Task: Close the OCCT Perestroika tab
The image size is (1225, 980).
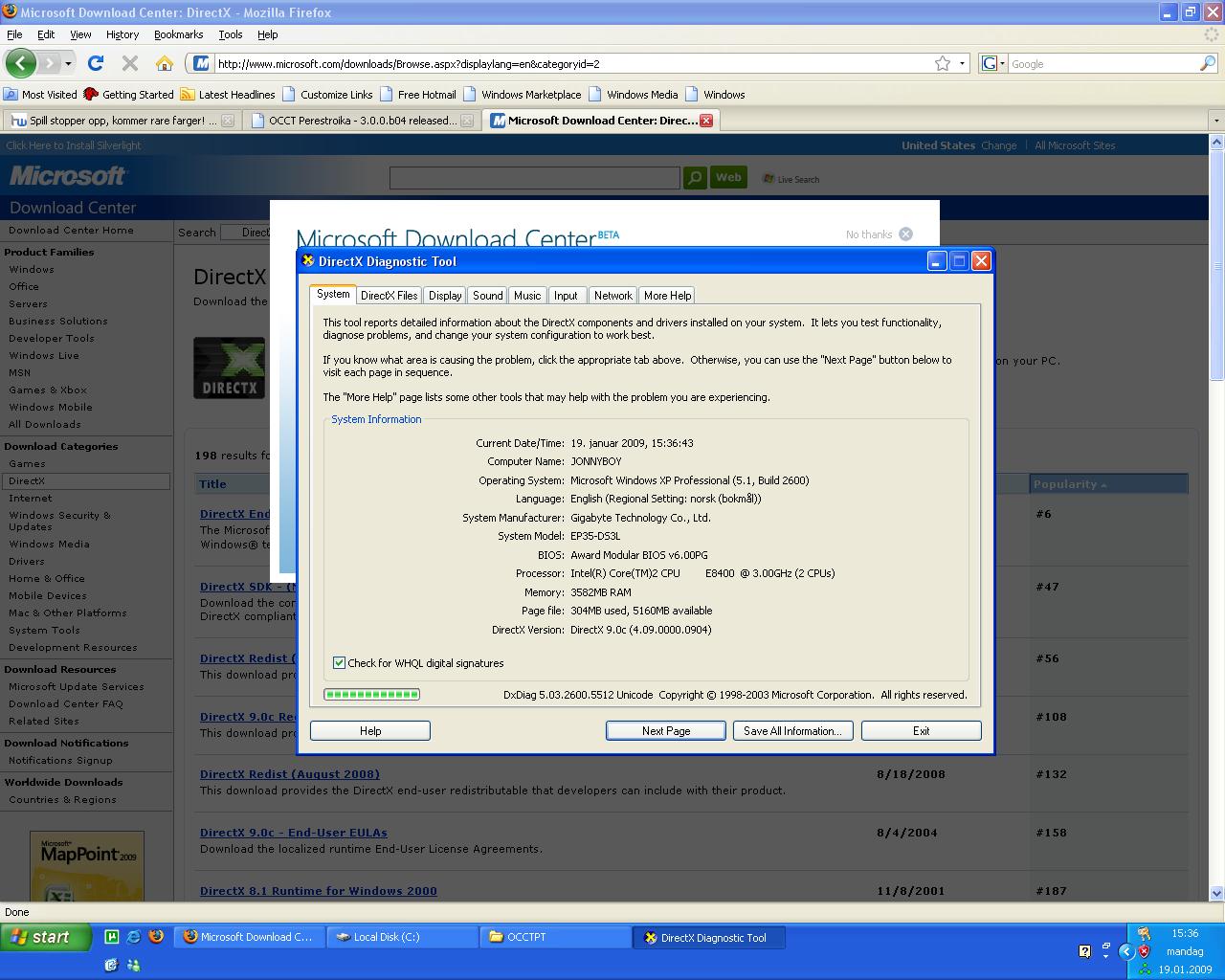Action: click(x=467, y=121)
